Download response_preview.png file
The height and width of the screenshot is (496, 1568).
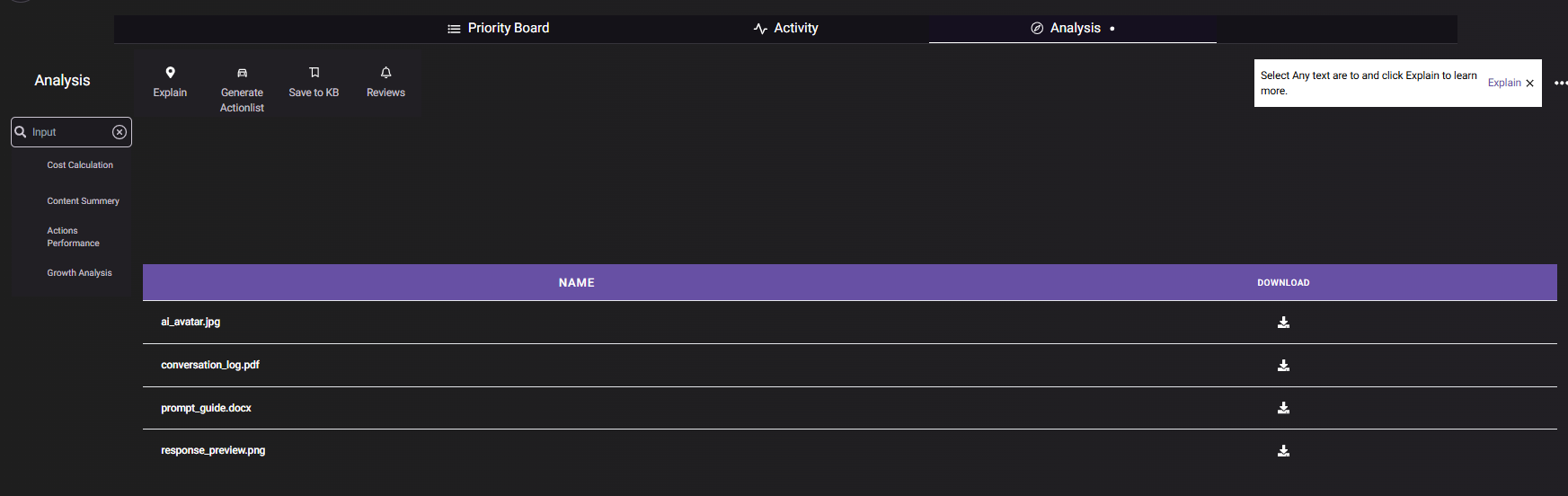(x=1283, y=451)
